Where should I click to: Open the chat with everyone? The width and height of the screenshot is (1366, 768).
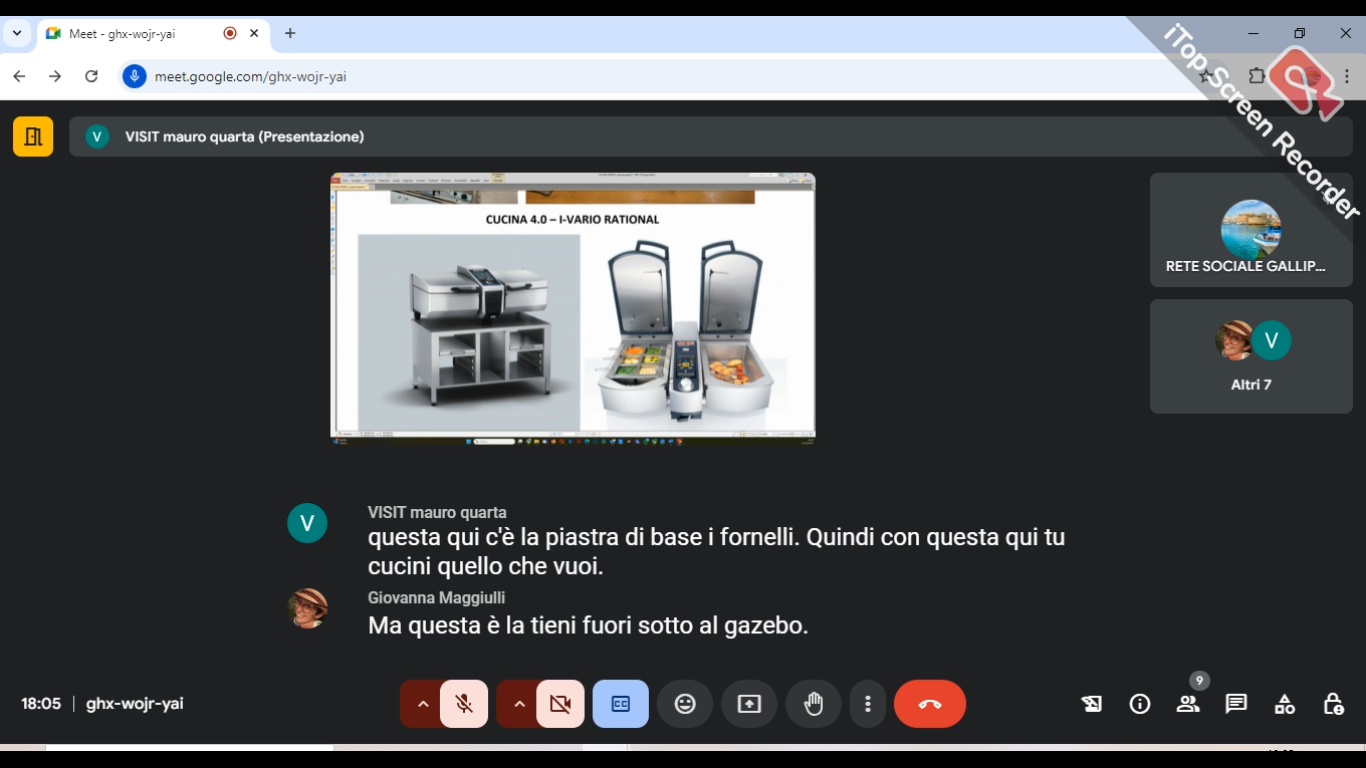(1237, 704)
